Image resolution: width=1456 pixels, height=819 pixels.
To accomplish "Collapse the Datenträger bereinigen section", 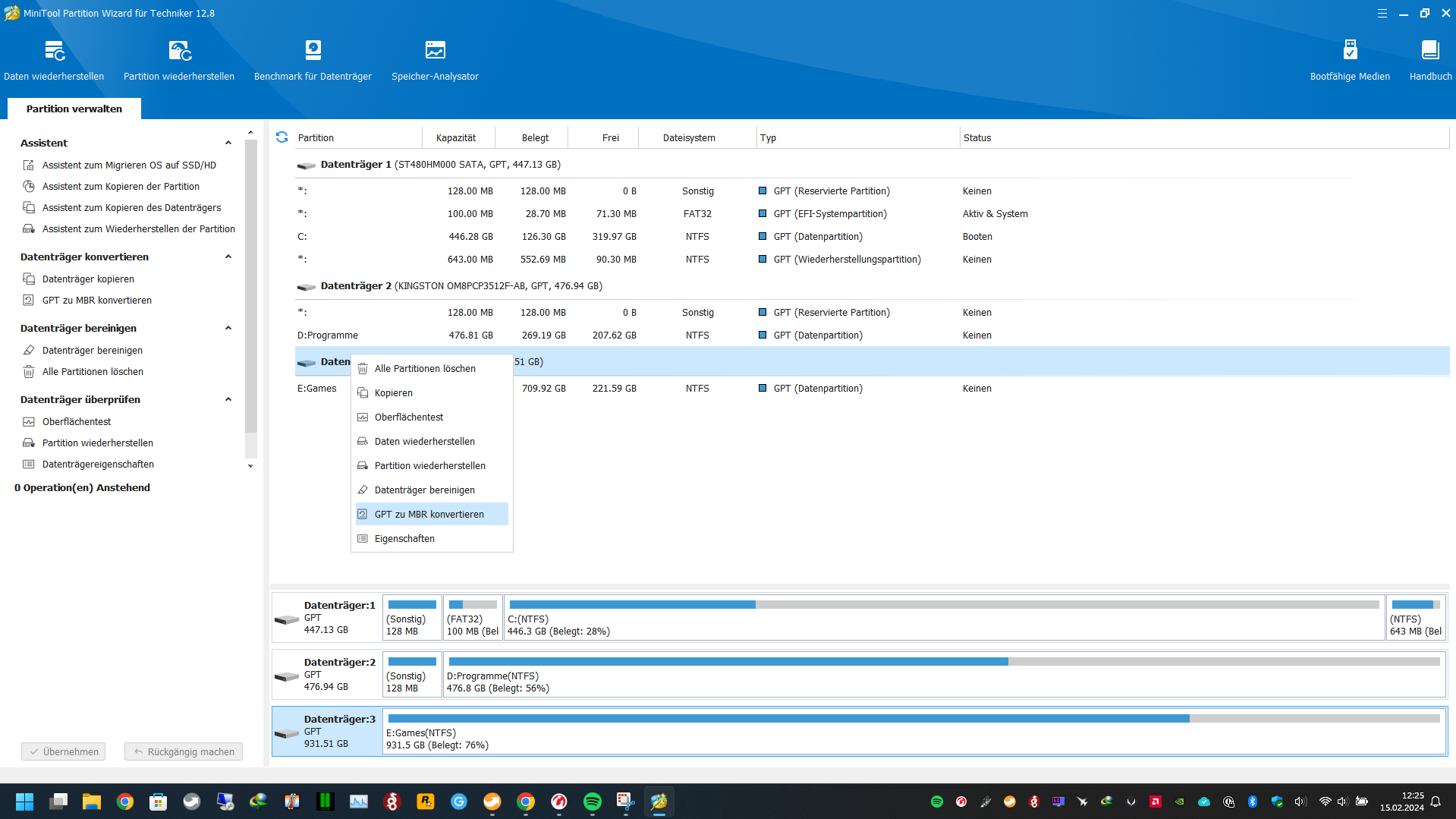I will pyautogui.click(x=228, y=328).
